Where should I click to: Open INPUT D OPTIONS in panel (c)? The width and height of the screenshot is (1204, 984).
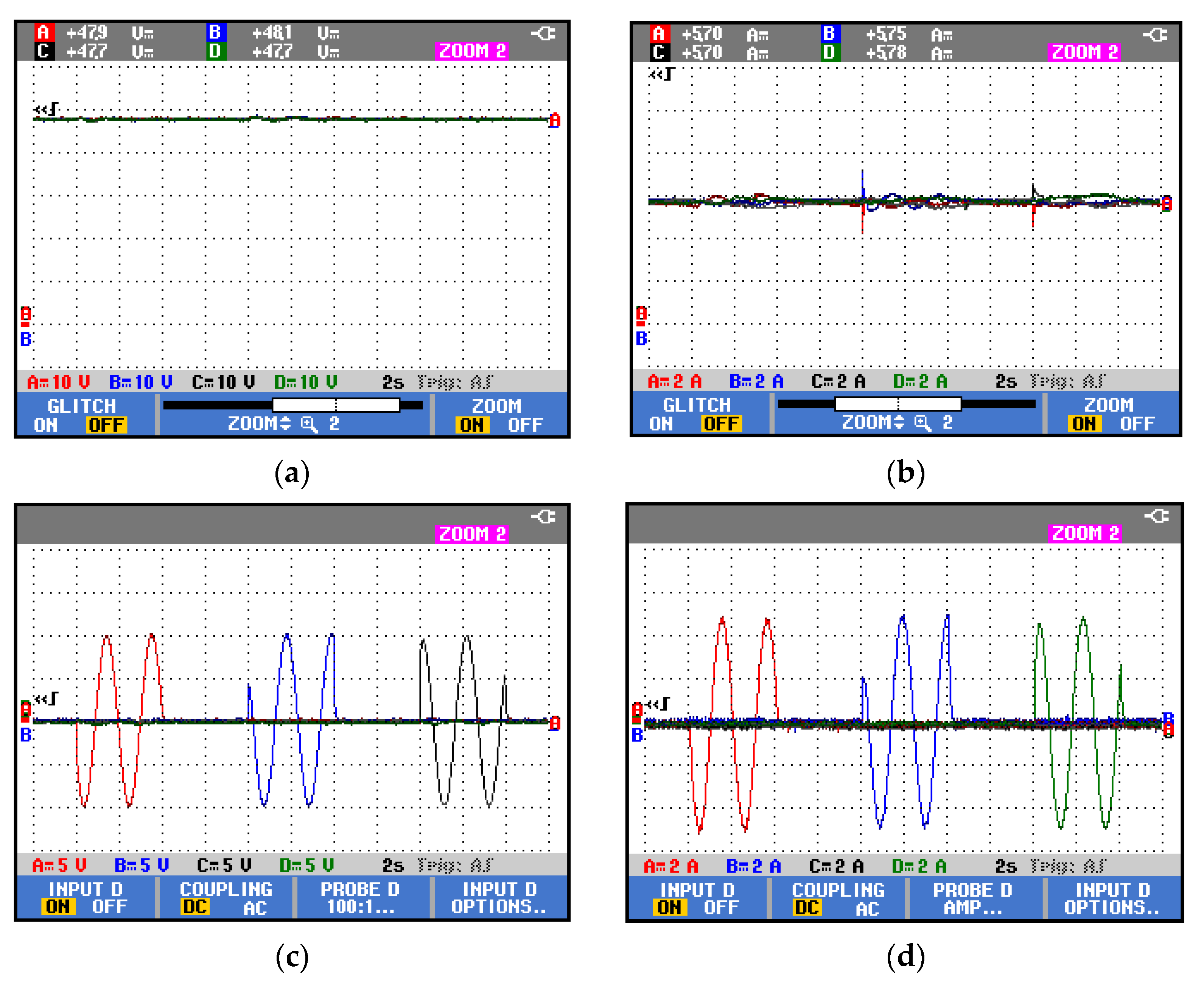point(499,899)
